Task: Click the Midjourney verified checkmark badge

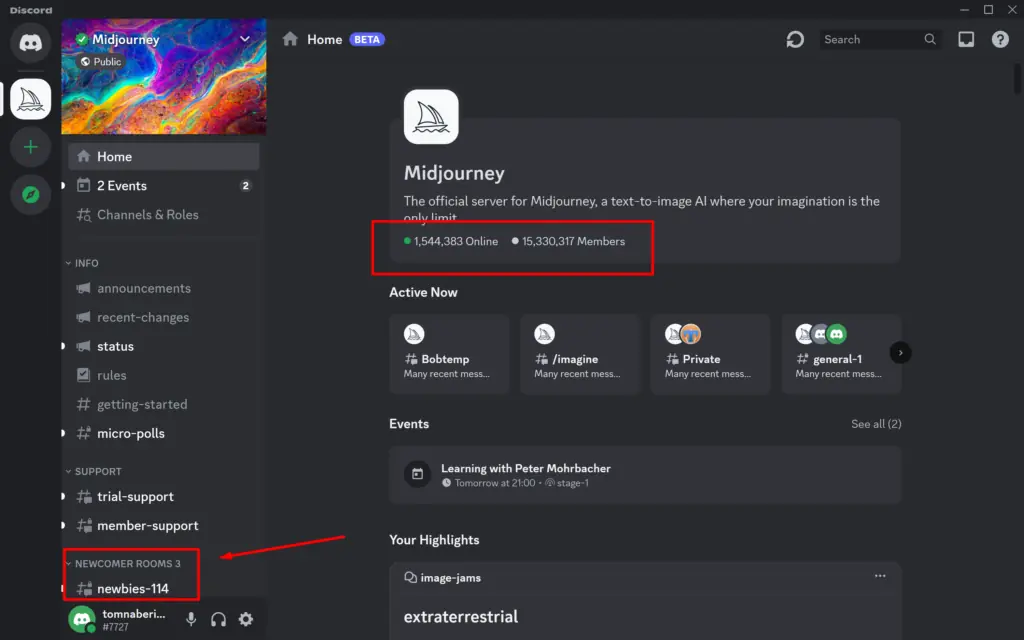Action: [82, 39]
